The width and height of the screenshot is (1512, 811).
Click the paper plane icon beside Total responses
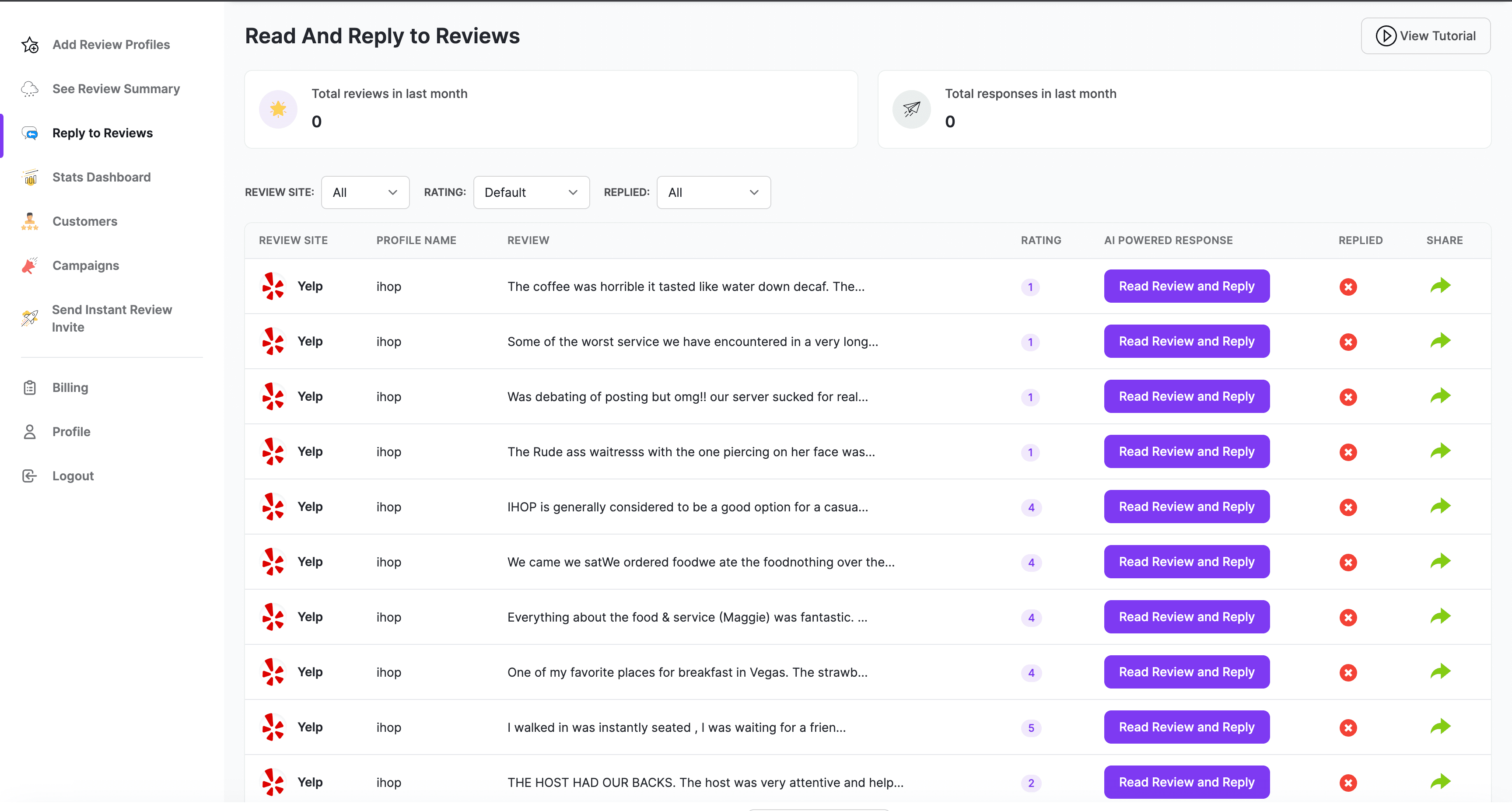(x=911, y=109)
